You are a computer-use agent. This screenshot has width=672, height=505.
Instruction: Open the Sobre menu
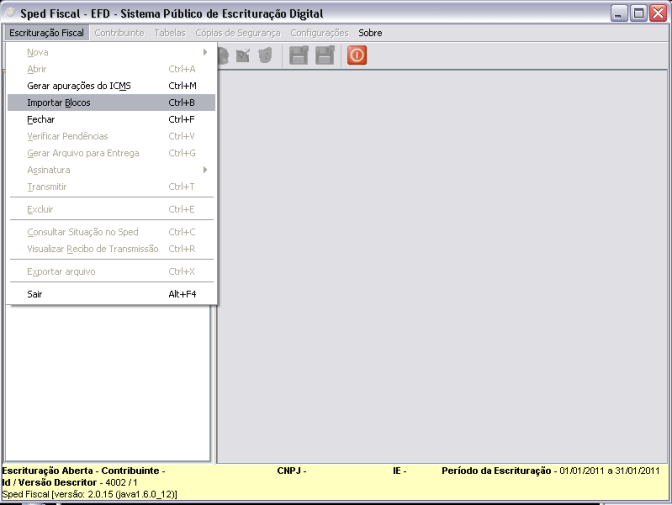coord(370,33)
